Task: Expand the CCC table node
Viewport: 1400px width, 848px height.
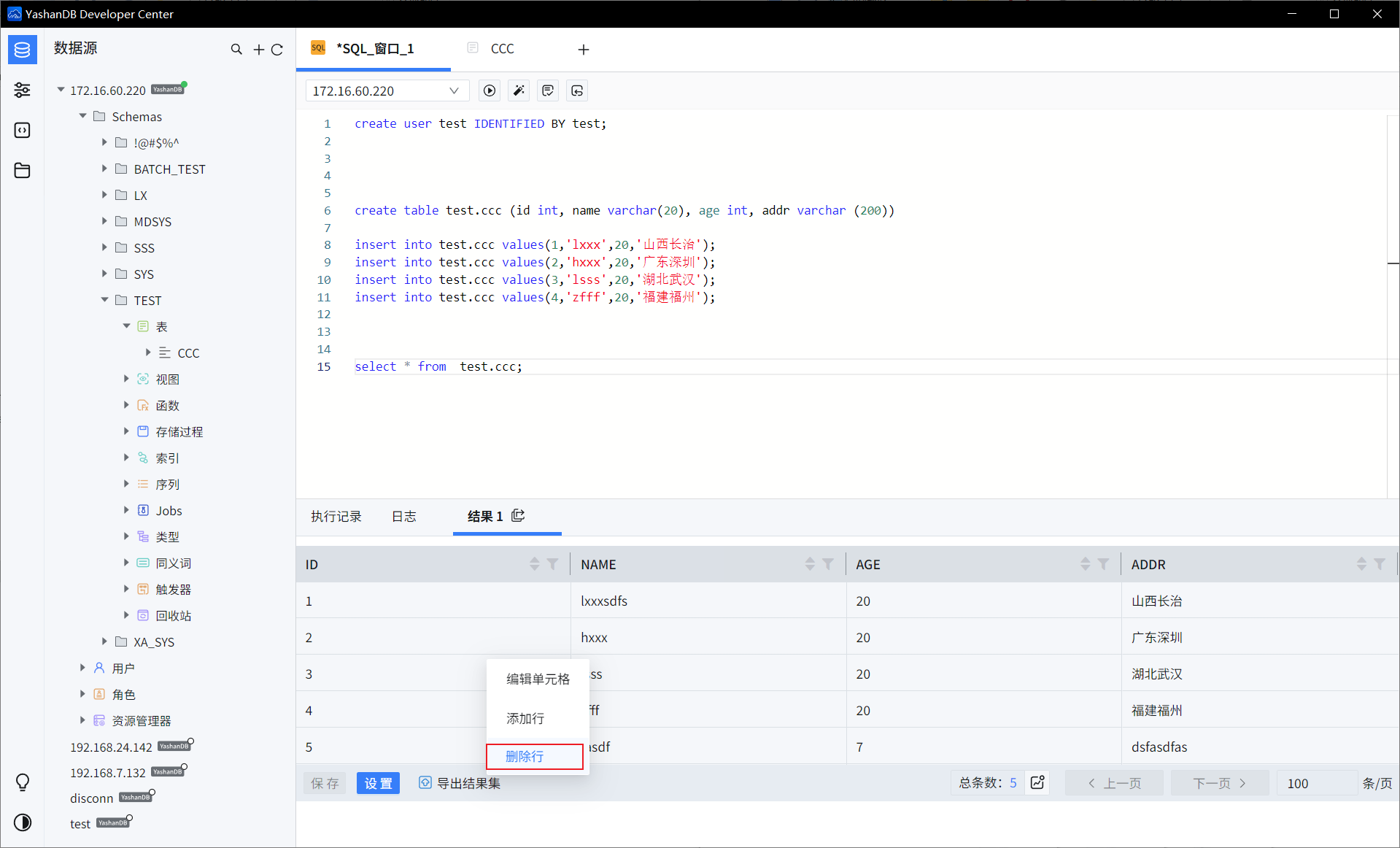Action: 148,352
